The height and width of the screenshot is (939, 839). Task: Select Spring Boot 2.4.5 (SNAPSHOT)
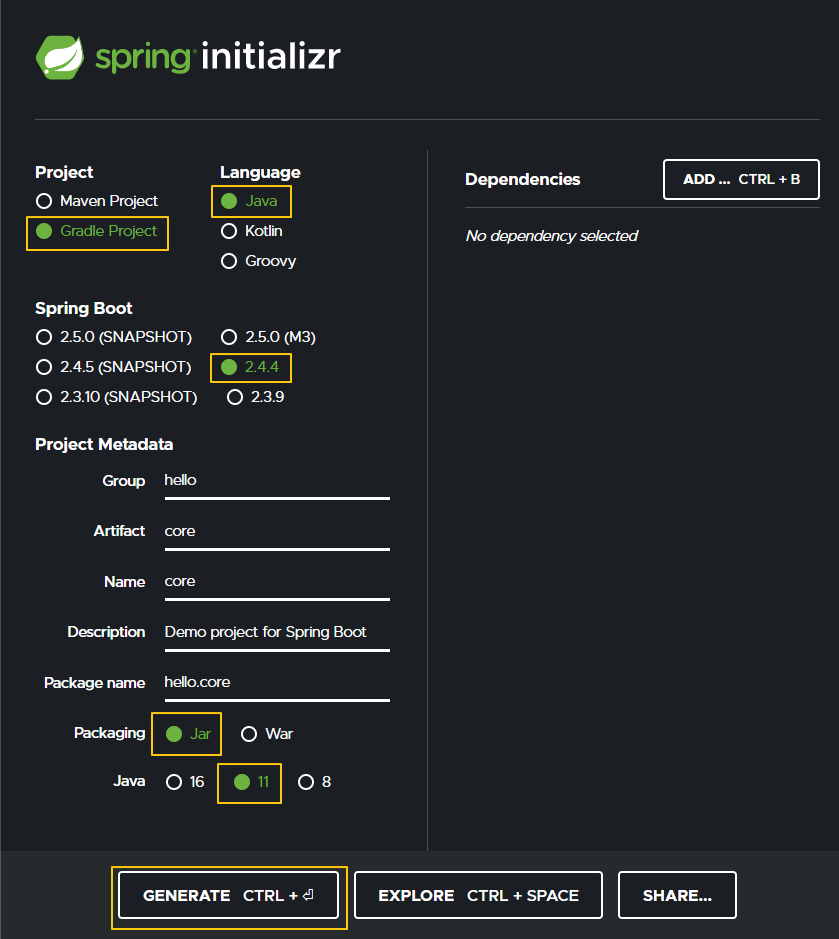pyautogui.click(x=113, y=367)
